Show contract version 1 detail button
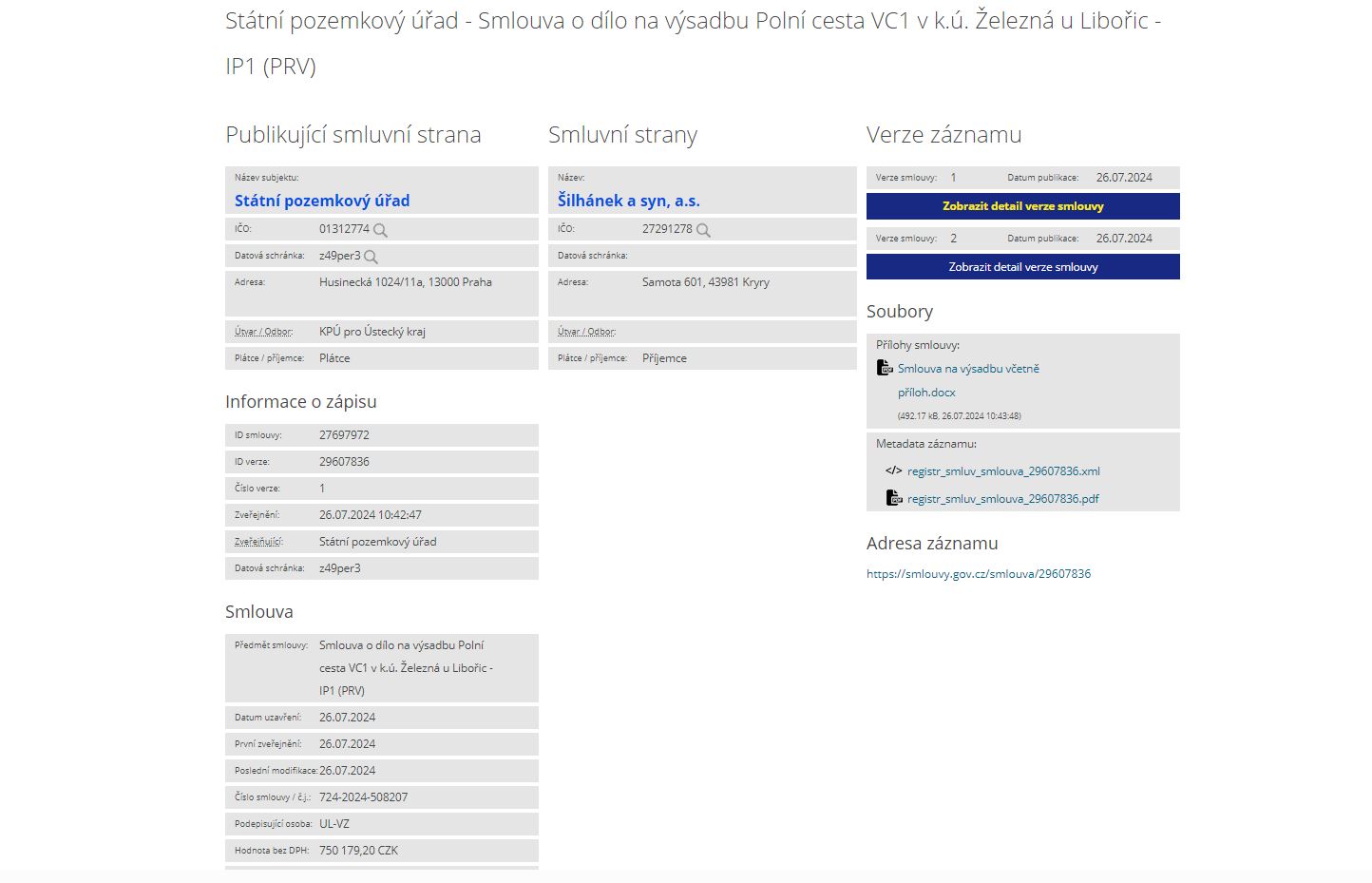The width and height of the screenshot is (1372, 883). point(1022,206)
